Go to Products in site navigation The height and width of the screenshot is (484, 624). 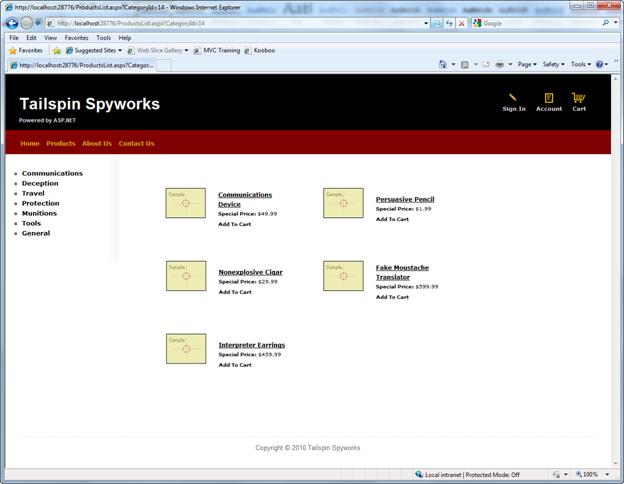tap(60, 143)
